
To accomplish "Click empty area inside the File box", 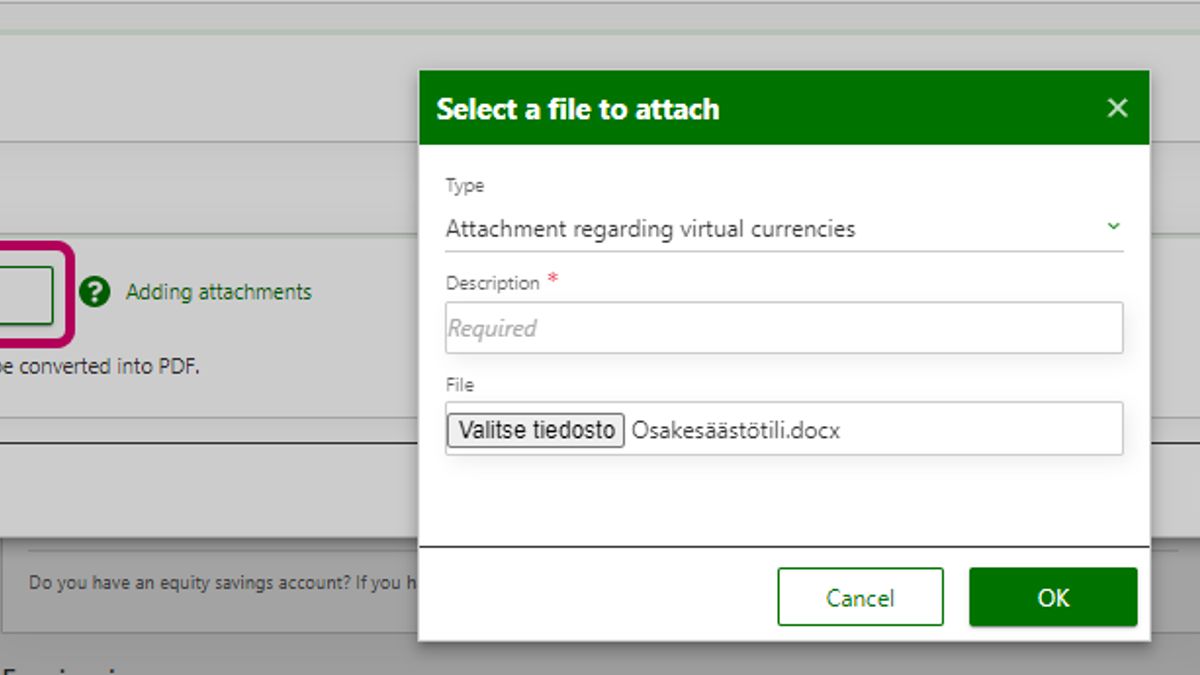I will point(980,430).
